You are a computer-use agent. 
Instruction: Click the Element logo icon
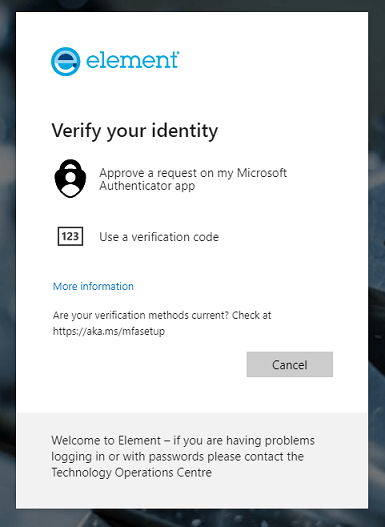pos(66,61)
